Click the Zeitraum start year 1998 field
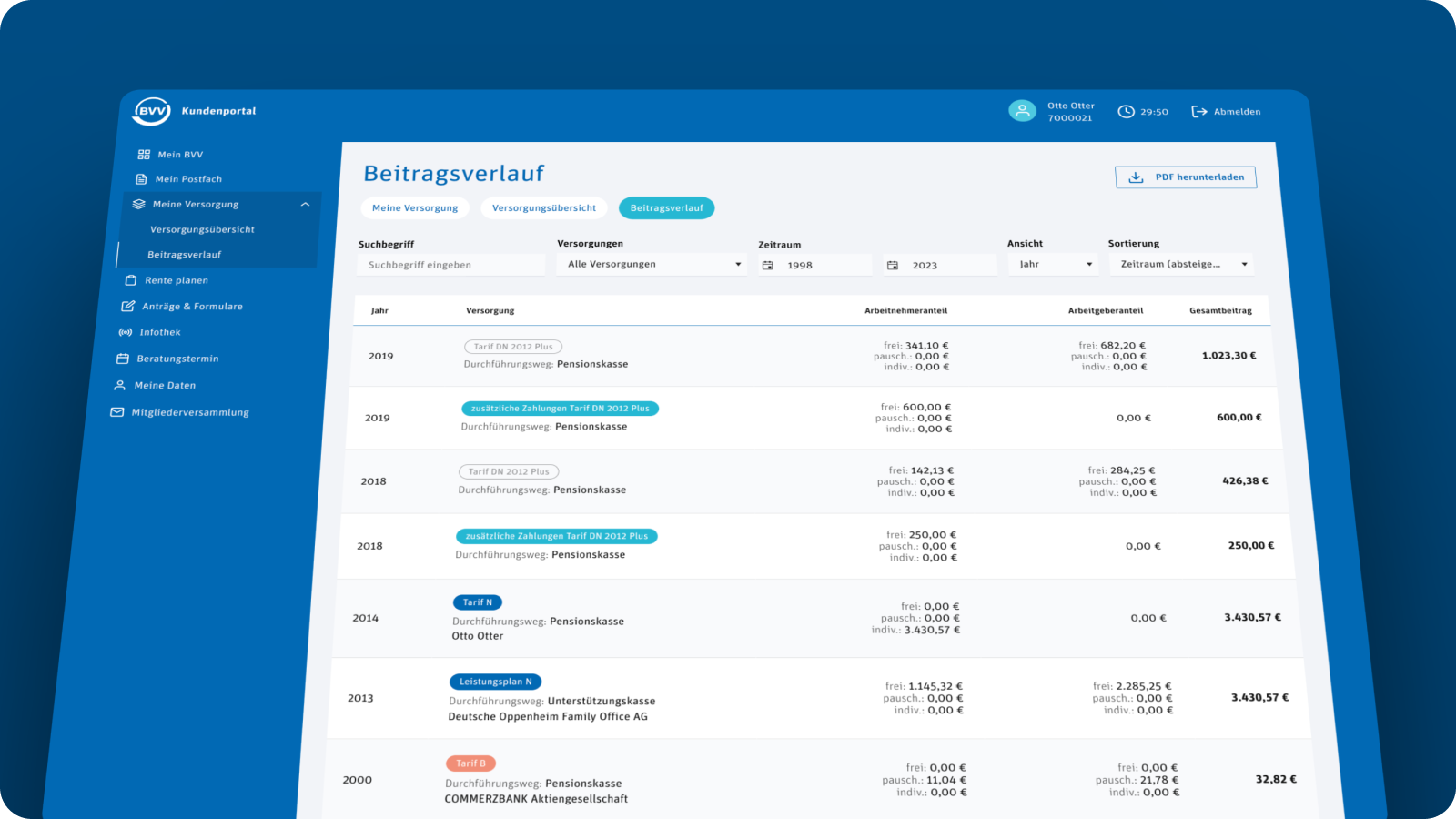Image resolution: width=1456 pixels, height=819 pixels. (815, 266)
